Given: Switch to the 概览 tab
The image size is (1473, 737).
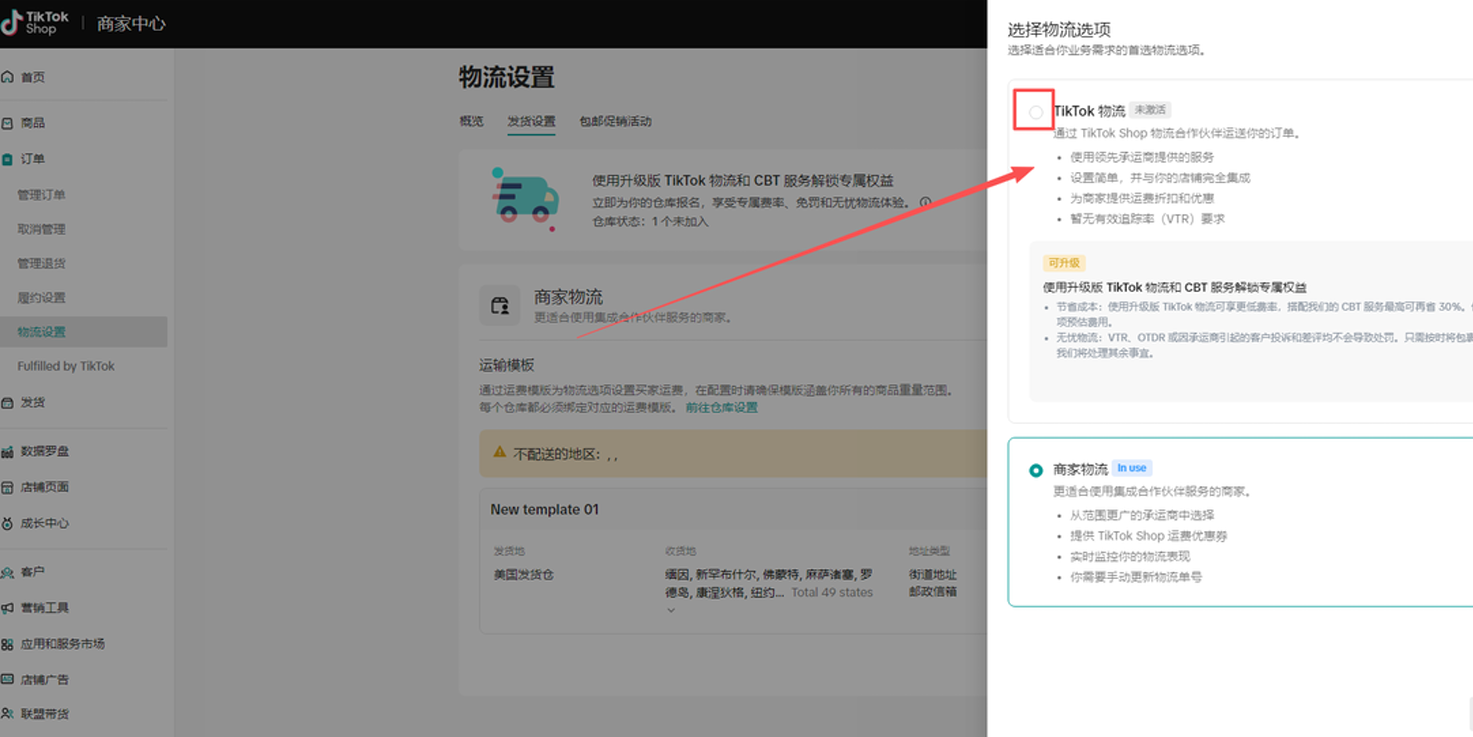Looking at the screenshot, I should coord(471,121).
